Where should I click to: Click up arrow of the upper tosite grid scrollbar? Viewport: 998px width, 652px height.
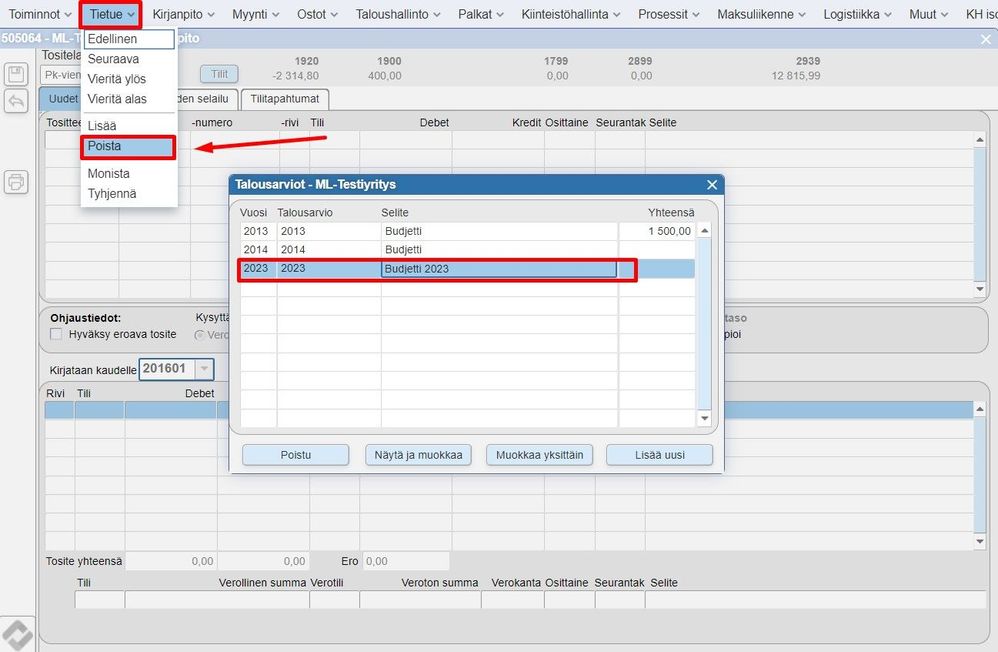pyautogui.click(x=980, y=139)
